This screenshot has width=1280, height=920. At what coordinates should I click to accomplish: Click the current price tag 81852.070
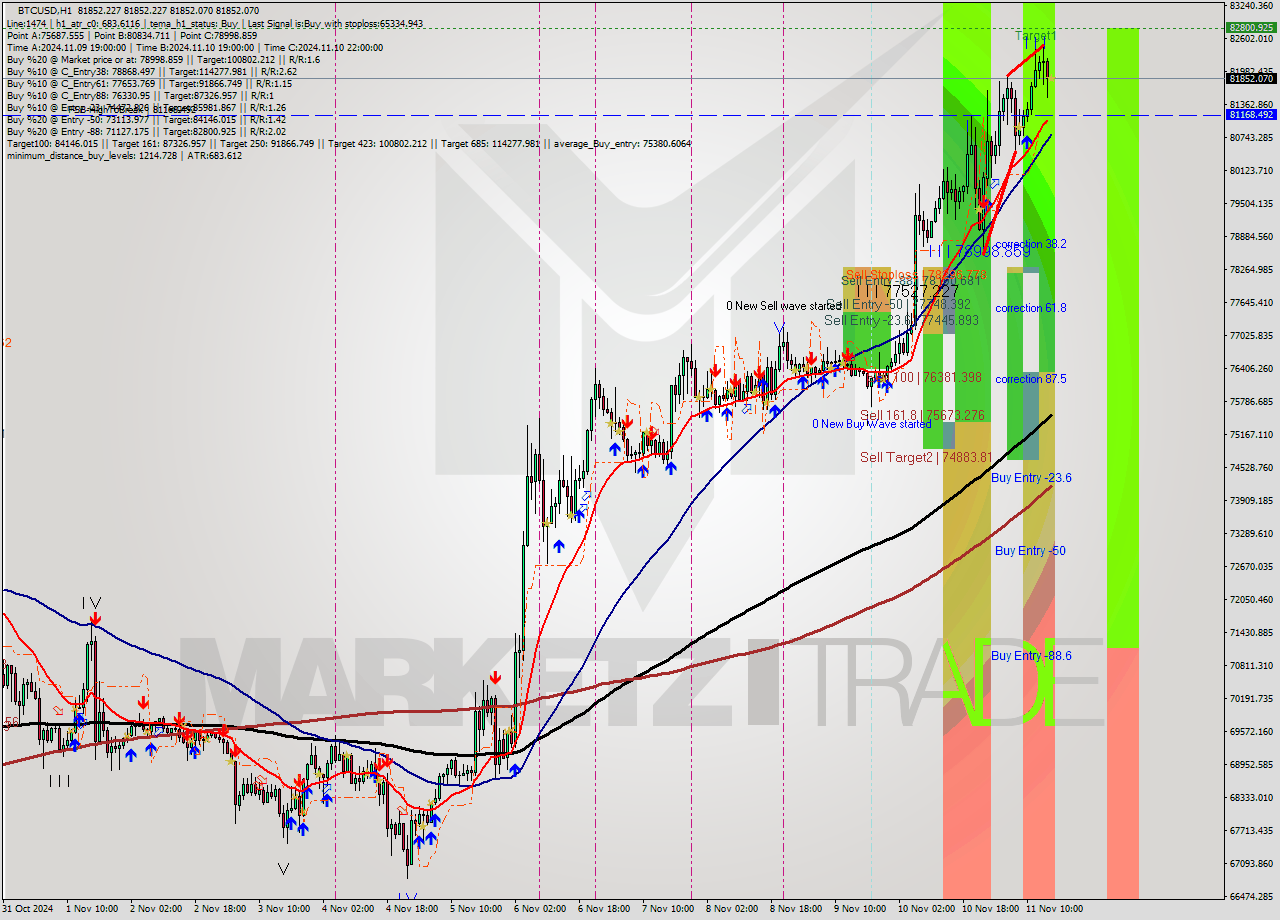[1251, 78]
